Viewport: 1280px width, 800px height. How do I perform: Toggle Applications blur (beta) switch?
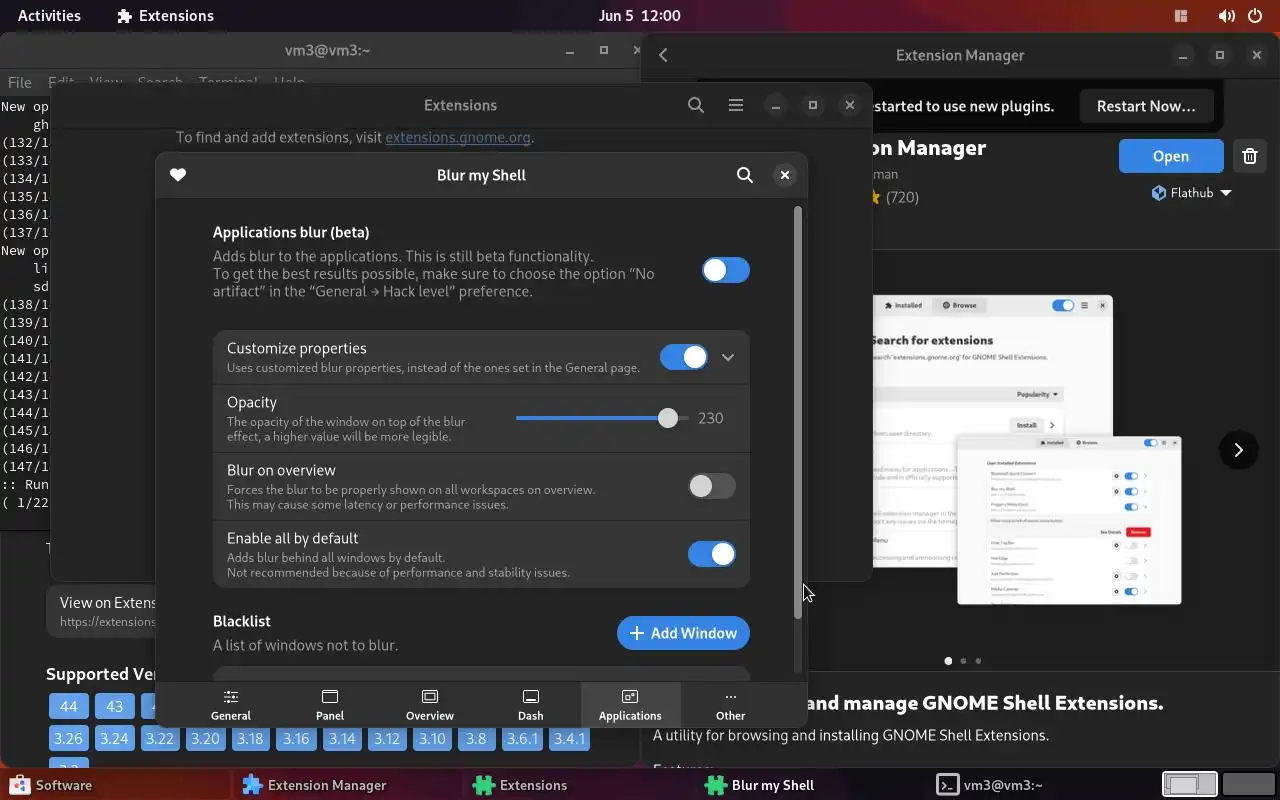click(x=725, y=270)
